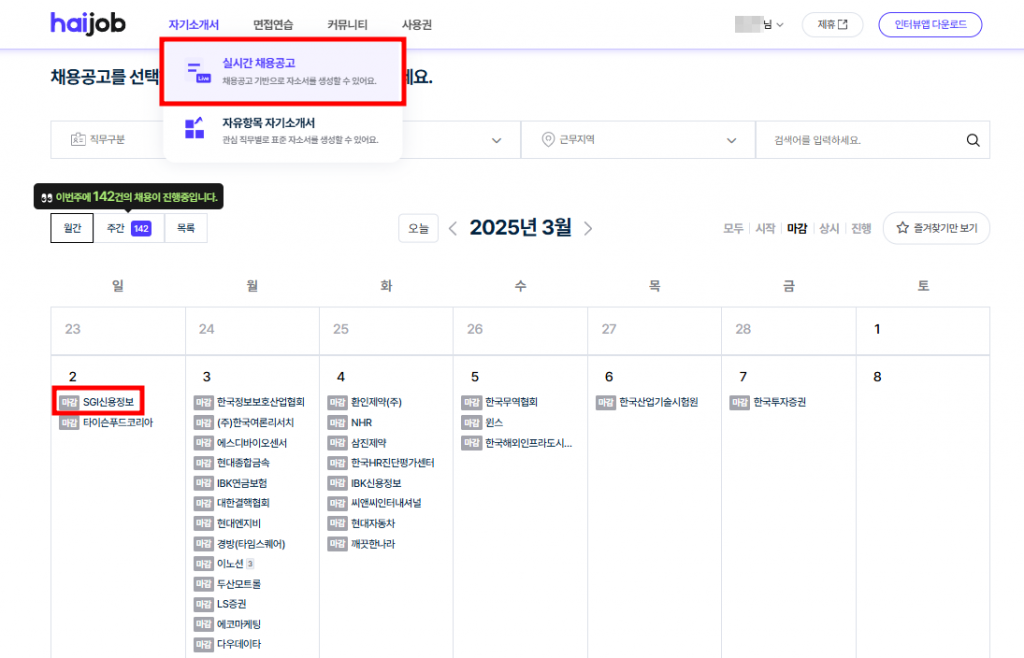This screenshot has width=1024, height=658.
Task: Click the 실시간 채용공고 live icon
Action: click(x=195, y=70)
